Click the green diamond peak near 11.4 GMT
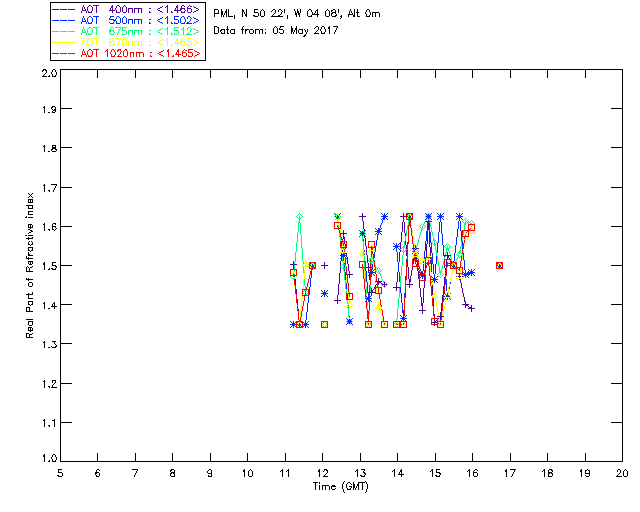Image resolution: width=640 pixels, height=512 pixels. pos(300,216)
